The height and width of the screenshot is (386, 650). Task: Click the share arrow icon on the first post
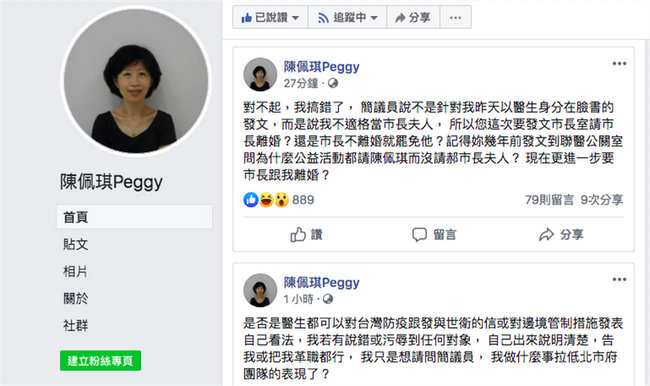pos(546,235)
